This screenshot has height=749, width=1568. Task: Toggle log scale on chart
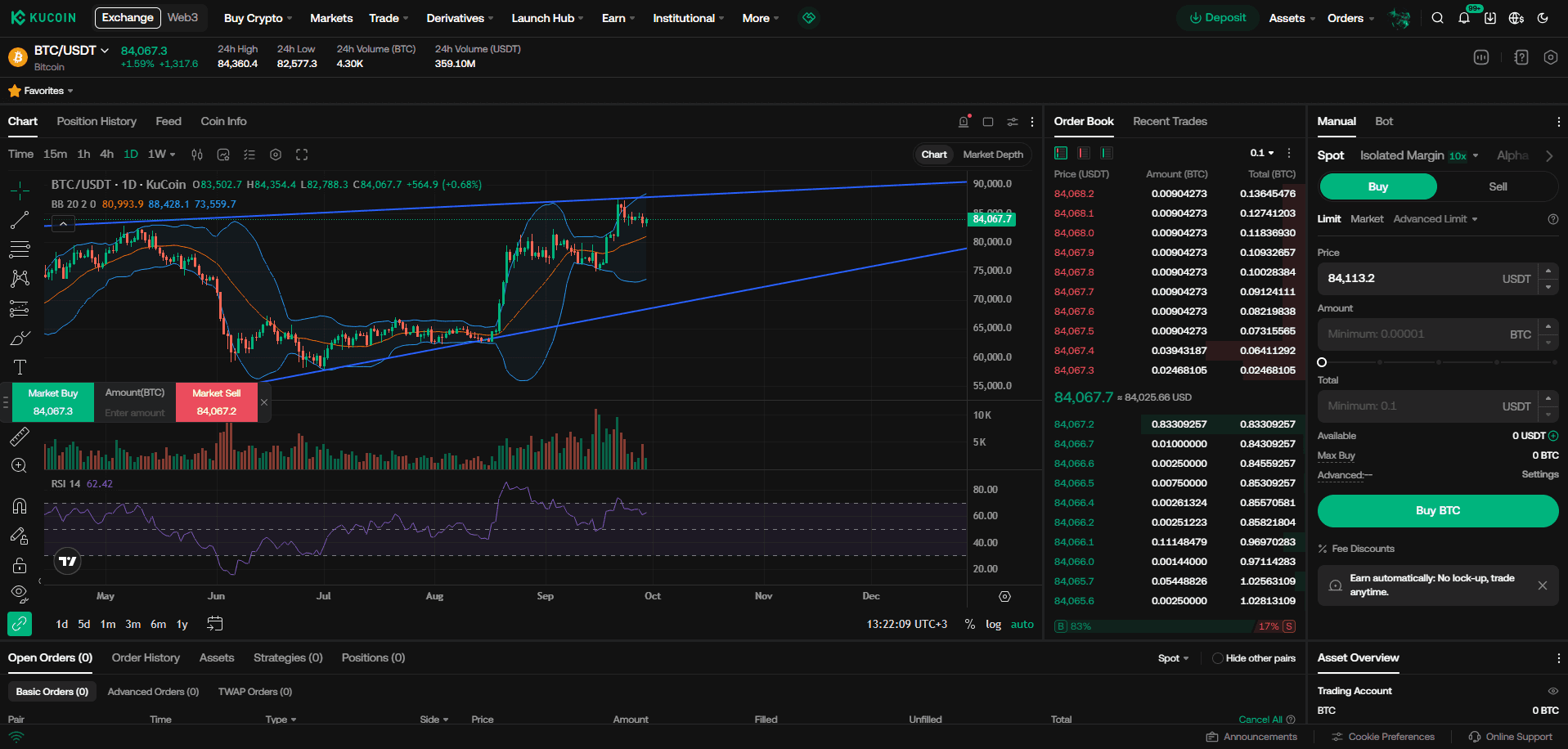click(993, 624)
